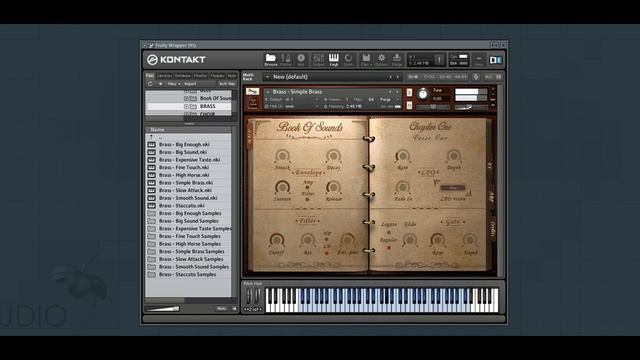Enable the HP filter mode LED
Screen dimensions: 640x360
point(327,239)
